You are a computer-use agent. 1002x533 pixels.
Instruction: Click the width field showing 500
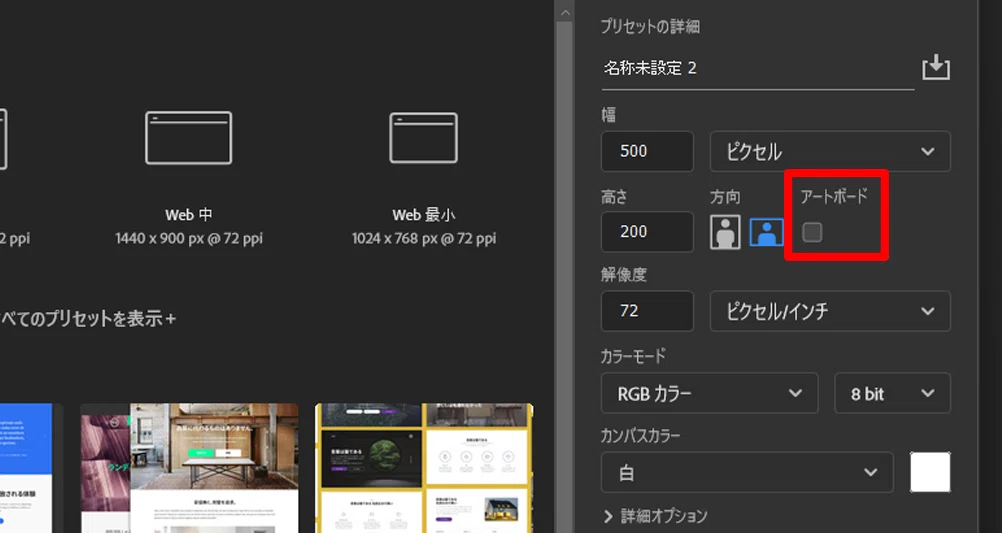[647, 151]
